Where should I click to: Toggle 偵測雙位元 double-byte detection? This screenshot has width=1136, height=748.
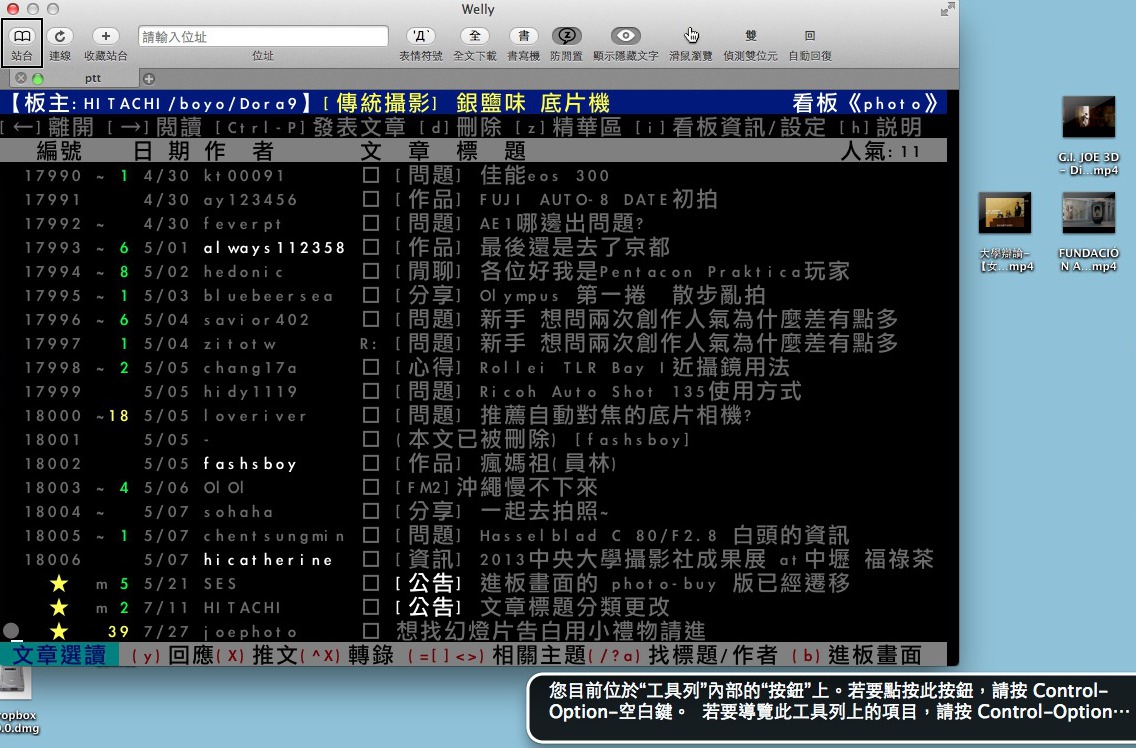[x=751, y=43]
